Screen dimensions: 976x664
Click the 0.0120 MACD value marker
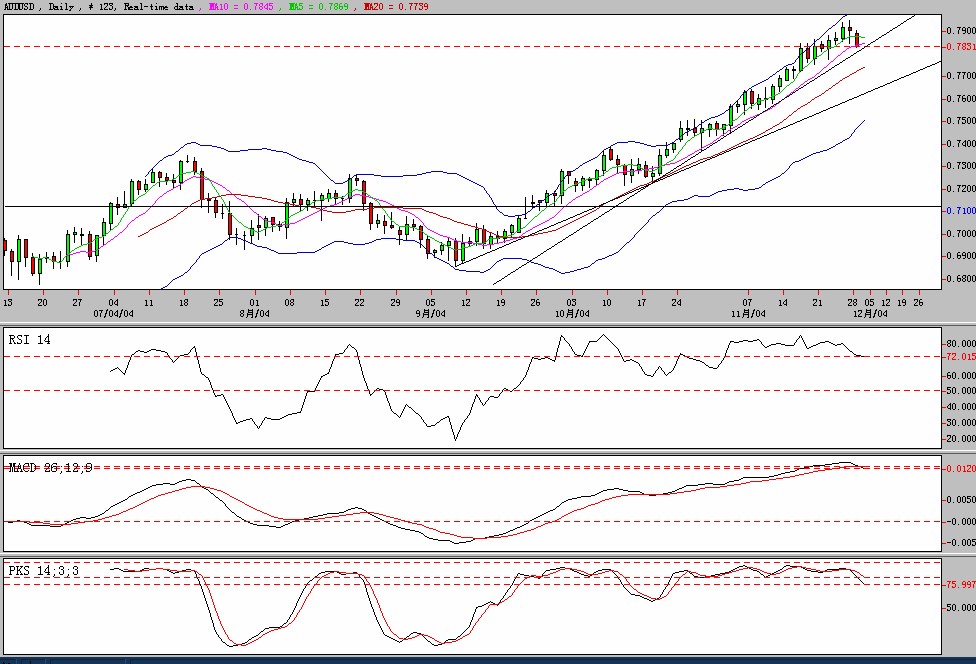960,468
